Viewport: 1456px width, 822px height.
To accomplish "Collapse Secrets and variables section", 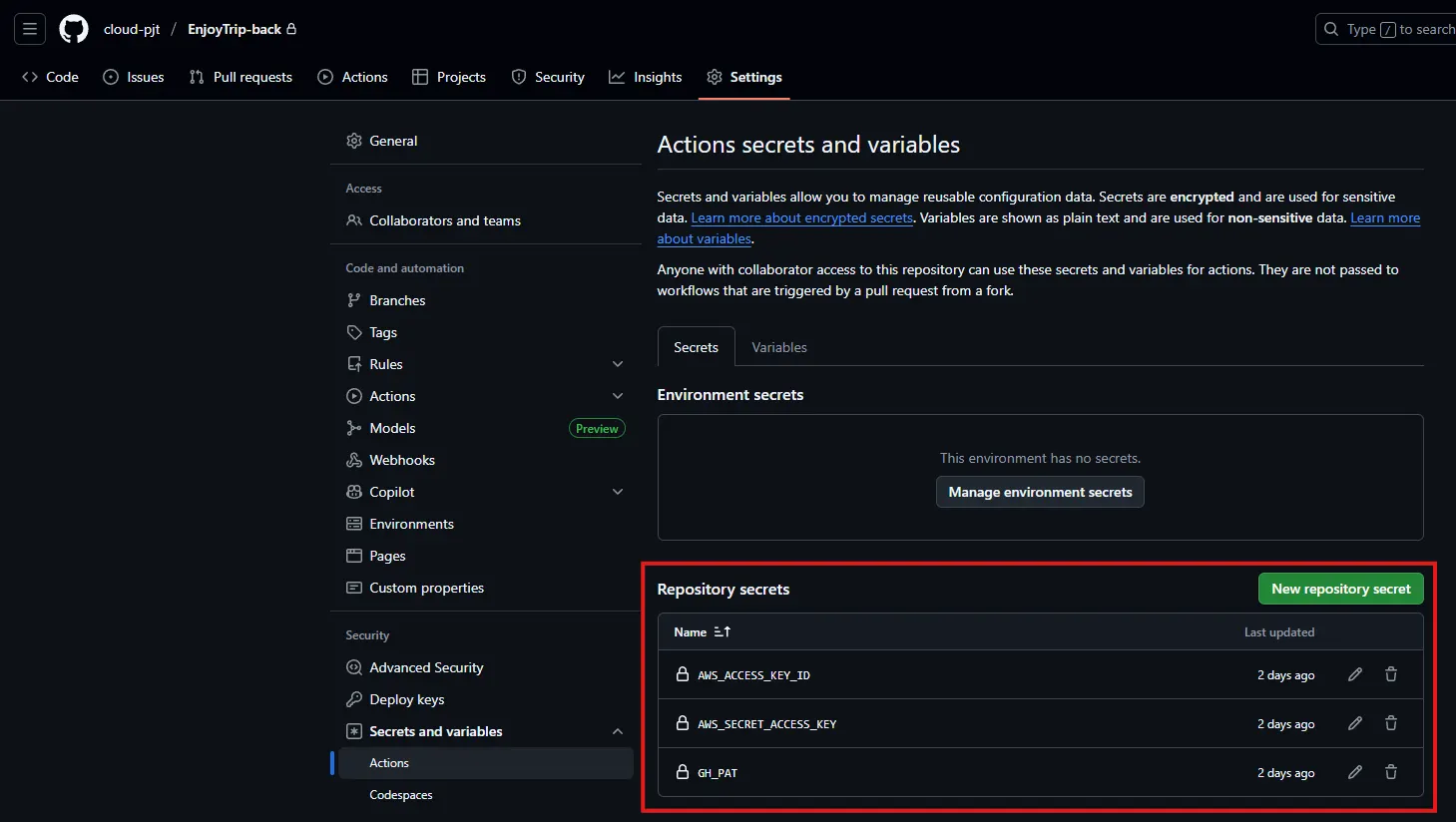I will tap(618, 731).
